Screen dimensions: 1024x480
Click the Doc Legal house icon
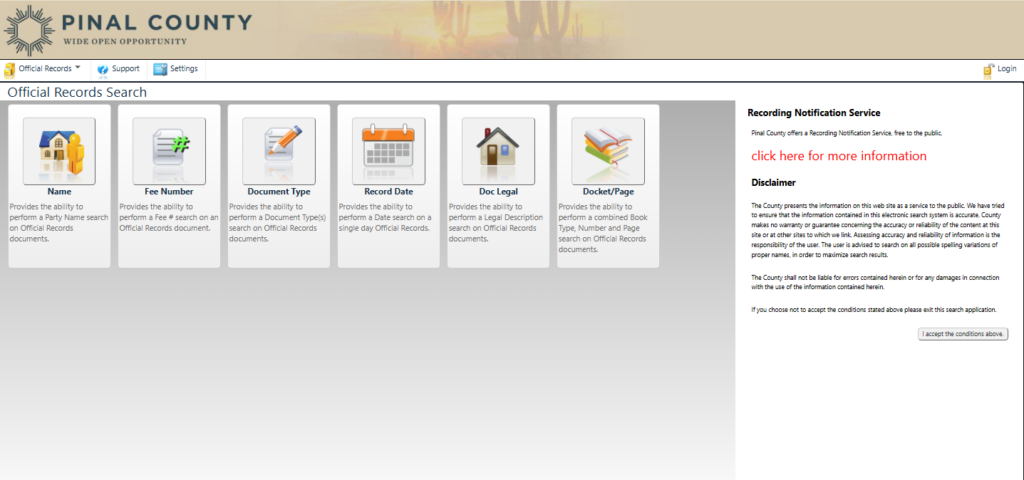click(x=498, y=150)
